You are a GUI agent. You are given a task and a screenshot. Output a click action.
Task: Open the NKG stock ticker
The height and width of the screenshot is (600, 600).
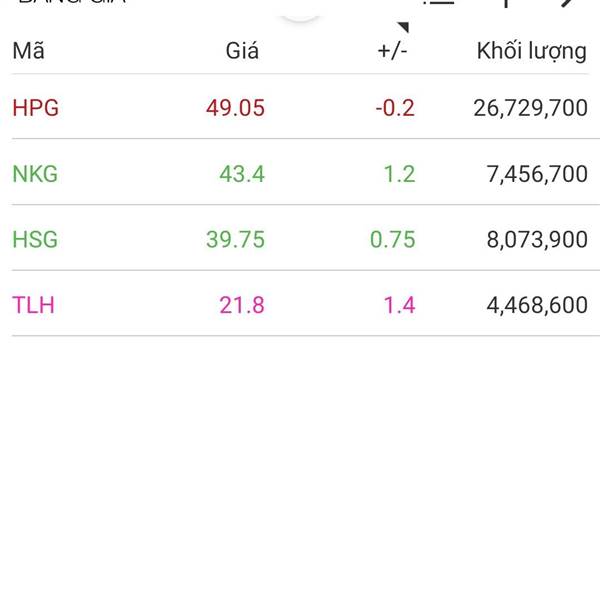pos(35,174)
